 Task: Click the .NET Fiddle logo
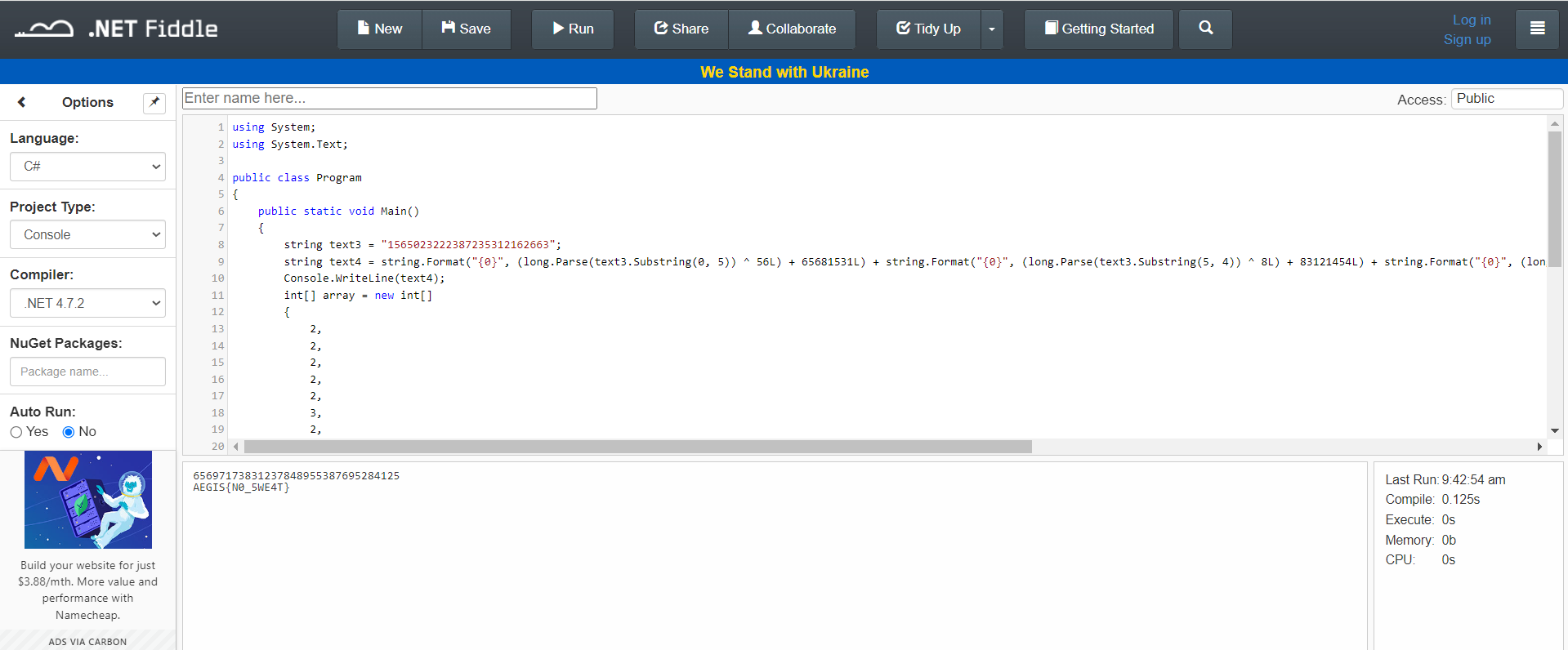[x=116, y=29]
